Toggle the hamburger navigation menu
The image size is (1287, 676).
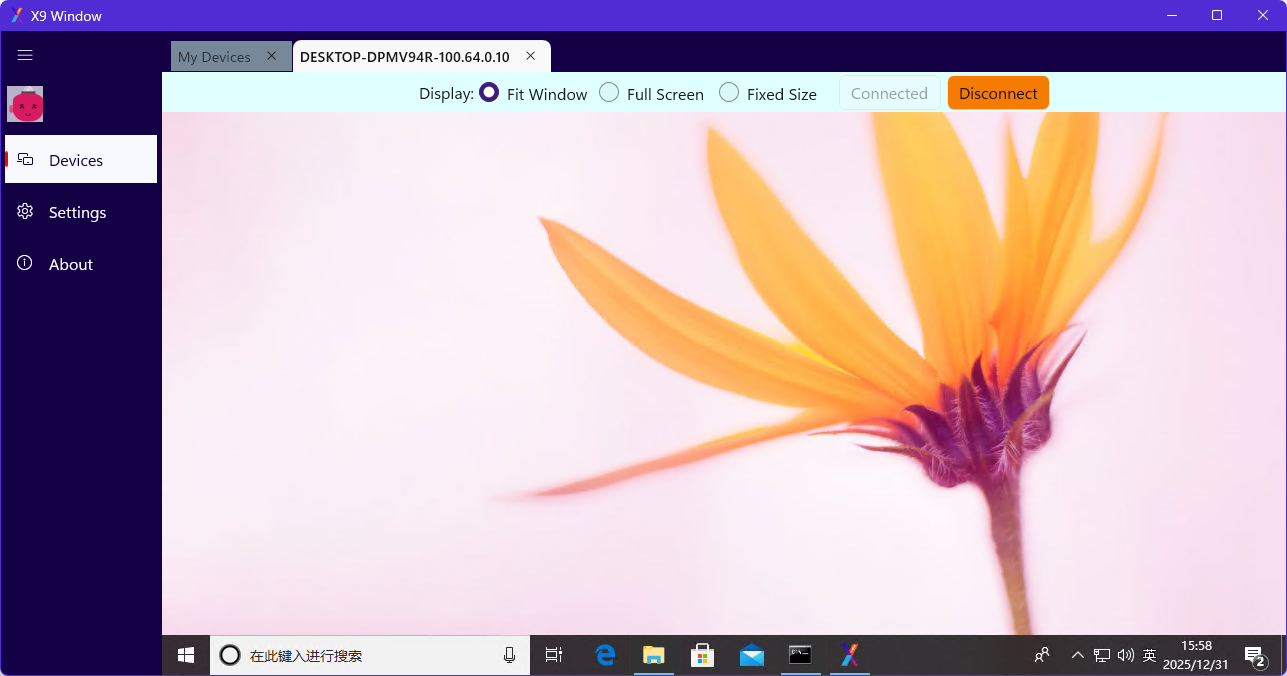(x=25, y=56)
